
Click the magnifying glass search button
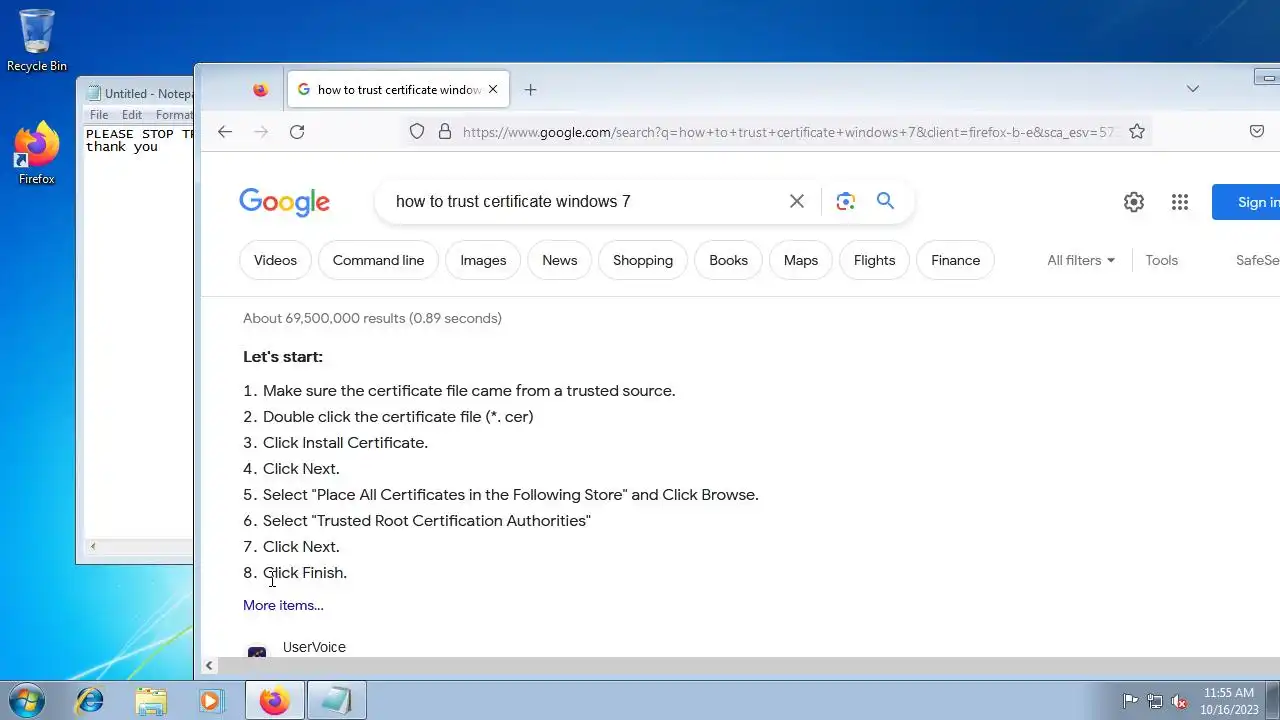(885, 201)
